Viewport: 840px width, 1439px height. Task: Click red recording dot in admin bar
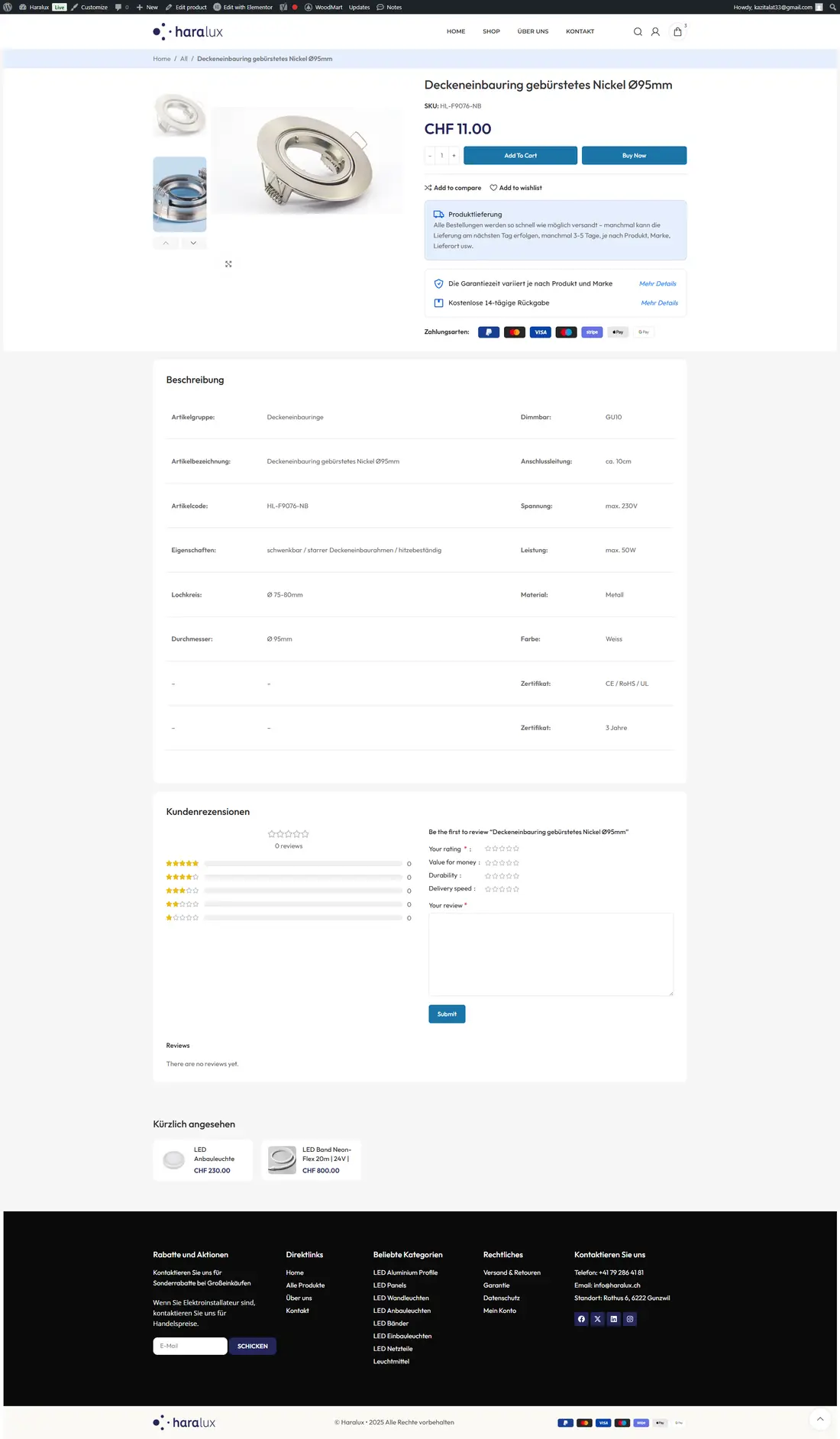pyautogui.click(x=295, y=7)
